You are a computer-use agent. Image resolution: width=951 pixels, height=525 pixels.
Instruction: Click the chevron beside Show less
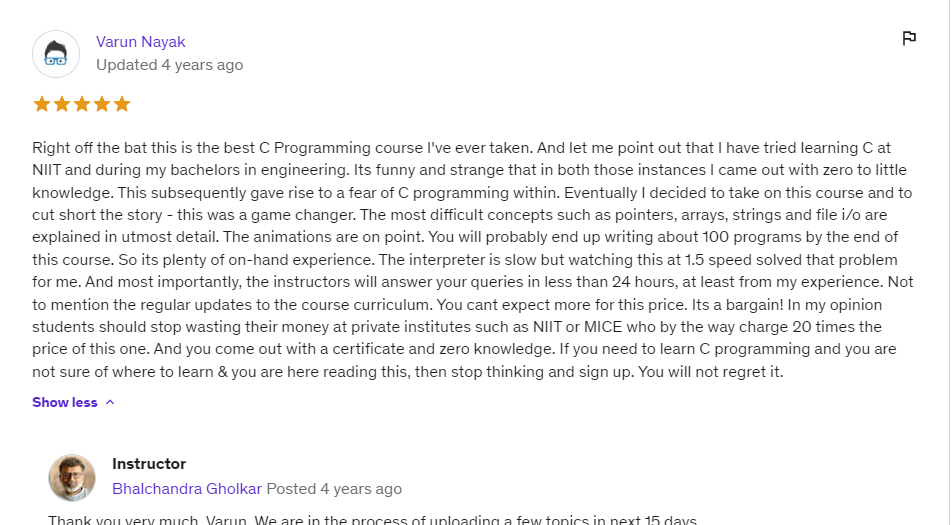coord(110,402)
